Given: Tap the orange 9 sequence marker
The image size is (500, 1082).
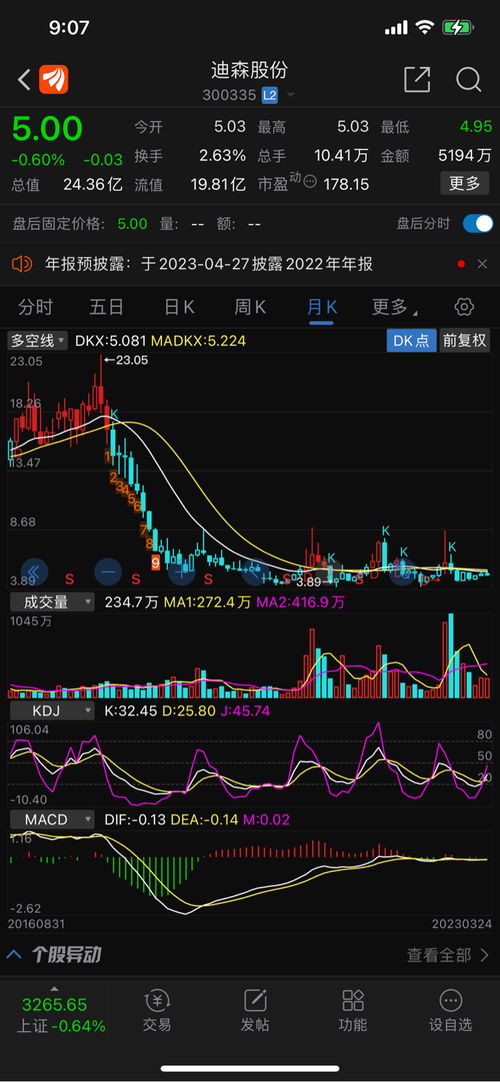Looking at the screenshot, I should [155, 562].
